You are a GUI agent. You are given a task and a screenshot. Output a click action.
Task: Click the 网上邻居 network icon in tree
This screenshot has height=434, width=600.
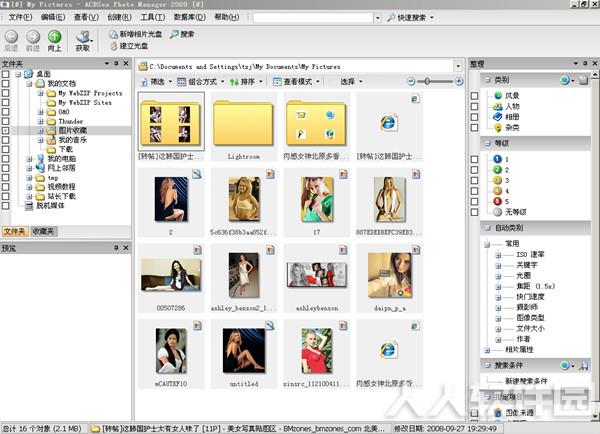pyautogui.click(x=40, y=168)
